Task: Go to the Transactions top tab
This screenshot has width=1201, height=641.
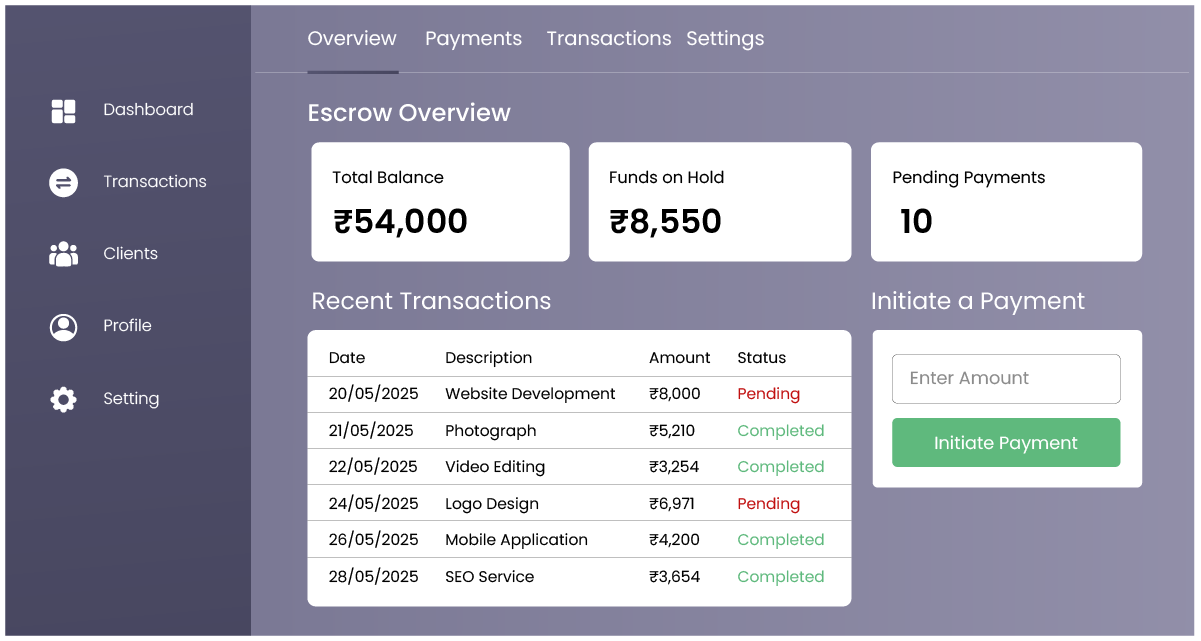Action: click(608, 39)
